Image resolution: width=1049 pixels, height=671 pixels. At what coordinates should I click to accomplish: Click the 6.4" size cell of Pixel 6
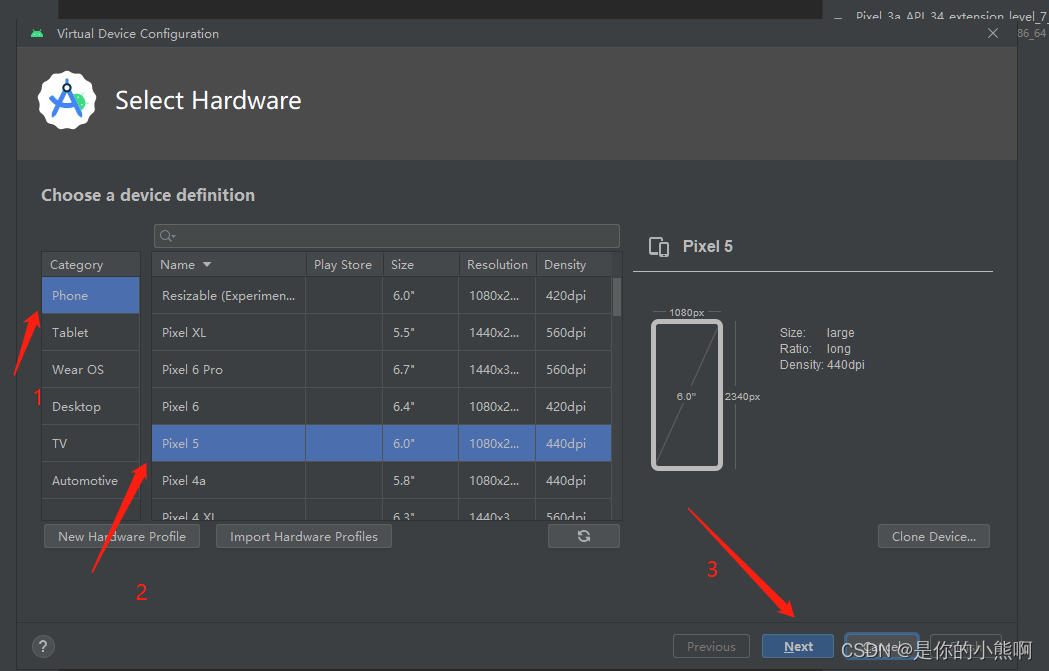pyautogui.click(x=421, y=407)
